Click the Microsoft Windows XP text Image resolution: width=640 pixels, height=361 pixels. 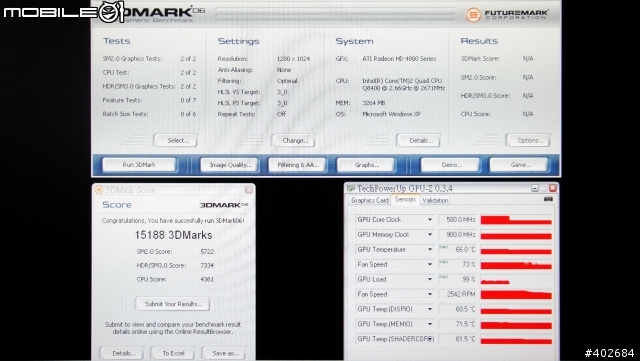point(391,114)
